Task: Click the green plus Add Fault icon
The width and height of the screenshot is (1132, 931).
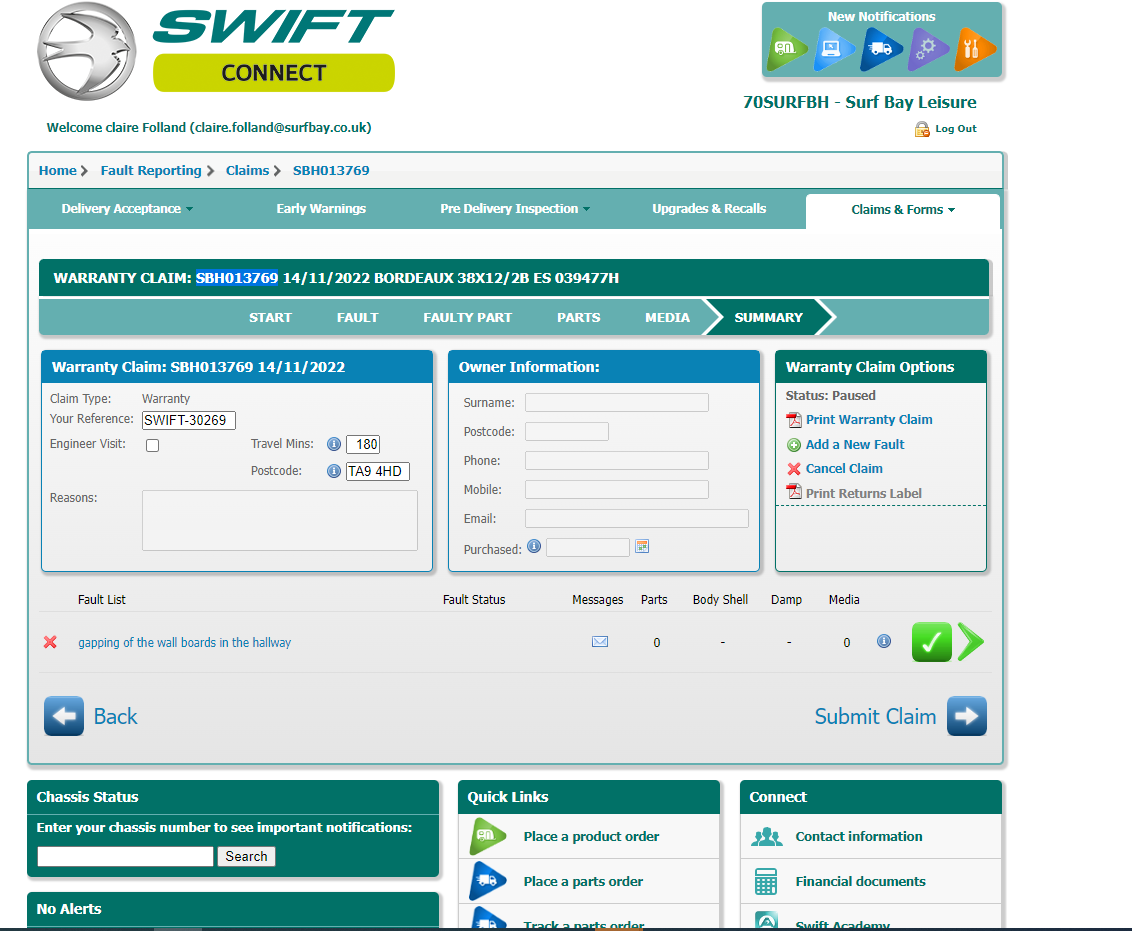Action: click(x=794, y=445)
